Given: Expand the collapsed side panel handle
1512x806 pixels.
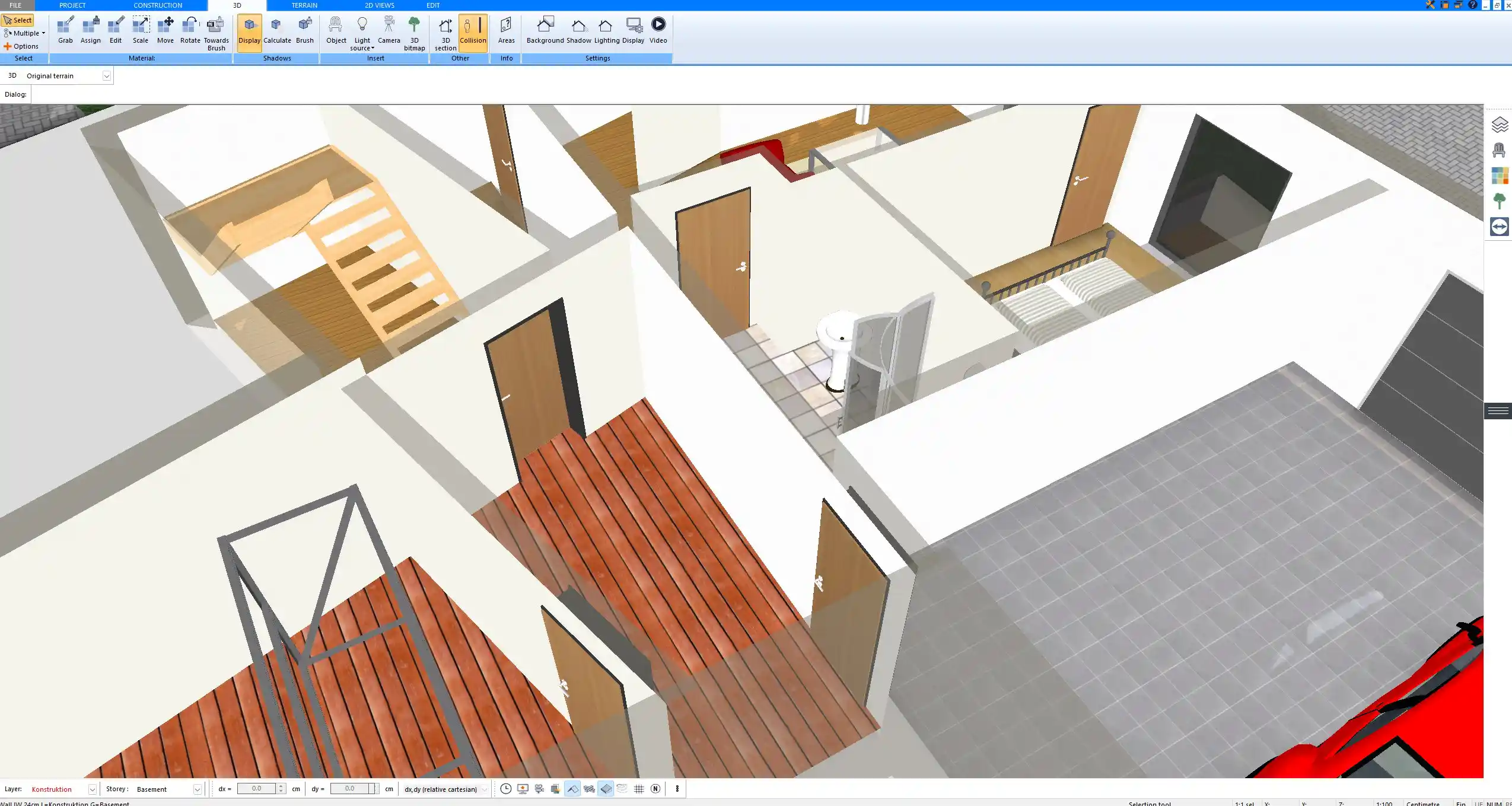Looking at the screenshot, I should click(x=1498, y=411).
